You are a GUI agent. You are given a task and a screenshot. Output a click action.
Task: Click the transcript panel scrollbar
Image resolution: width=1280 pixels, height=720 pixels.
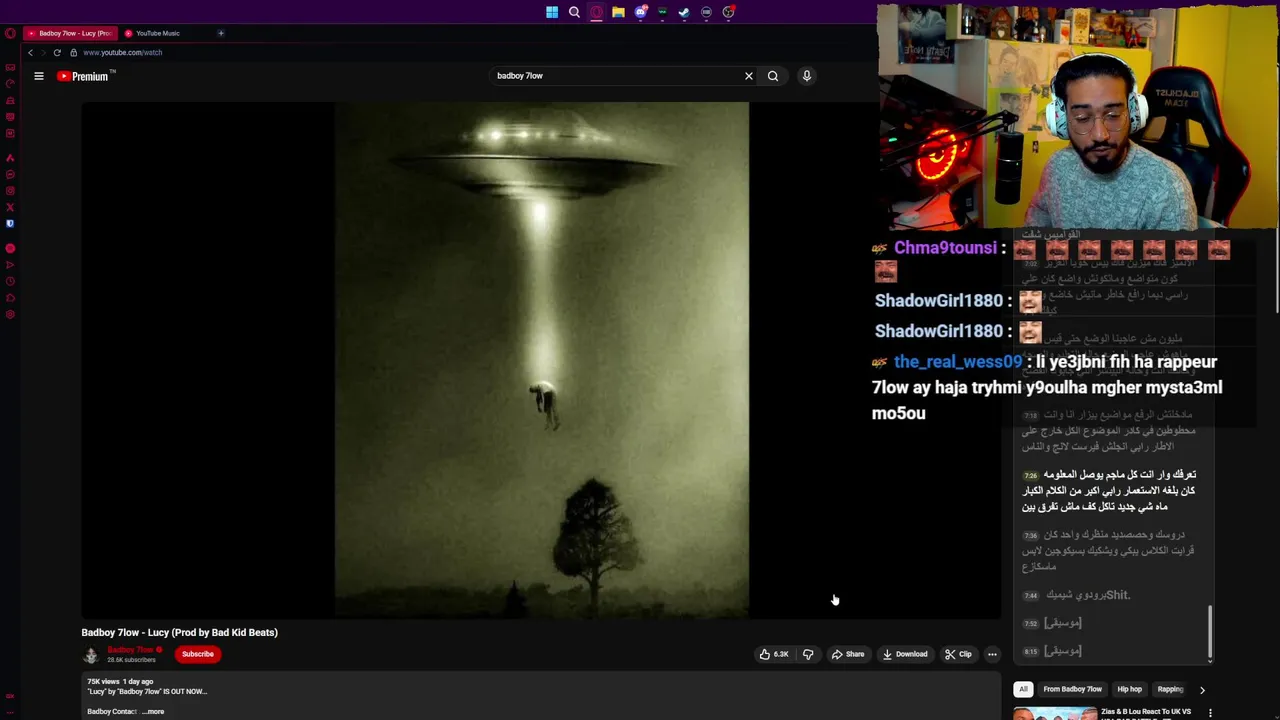click(x=1210, y=632)
